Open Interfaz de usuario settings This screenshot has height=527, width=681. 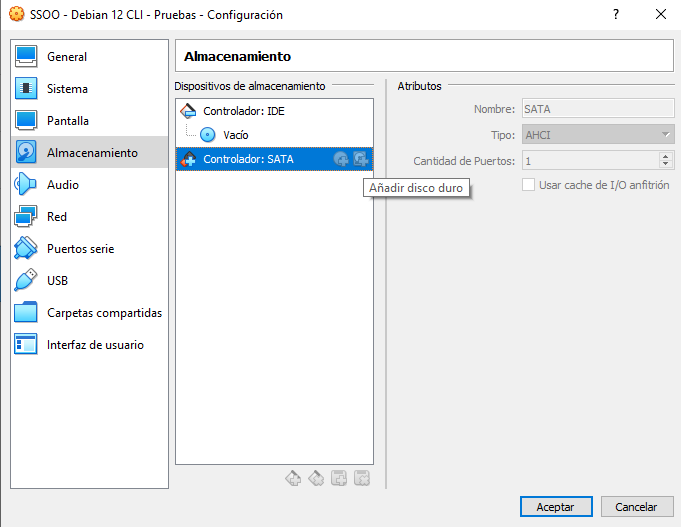point(95,345)
